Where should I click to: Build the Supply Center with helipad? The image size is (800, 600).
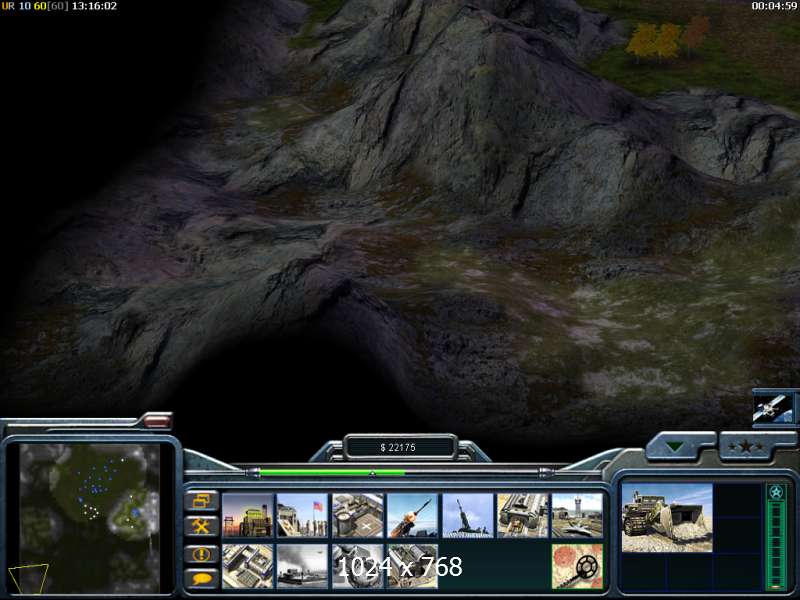pyautogui.click(x=358, y=515)
